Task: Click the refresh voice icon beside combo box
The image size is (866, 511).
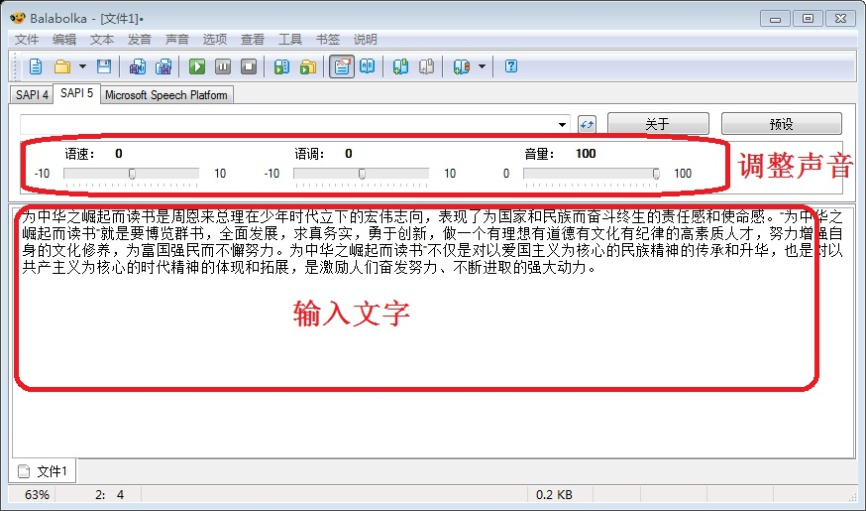Action: [x=587, y=124]
